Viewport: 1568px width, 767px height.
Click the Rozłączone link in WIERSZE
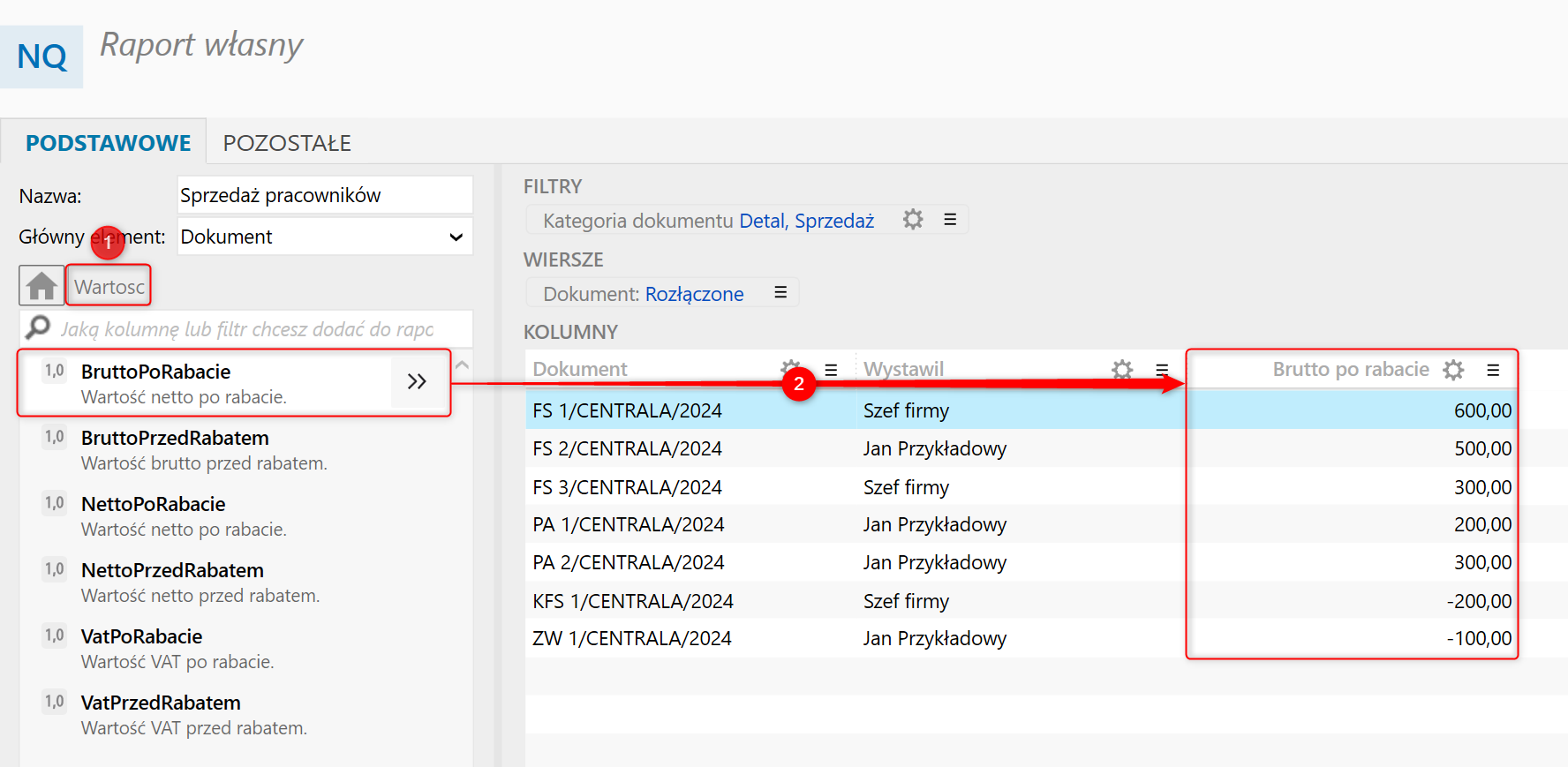[694, 294]
